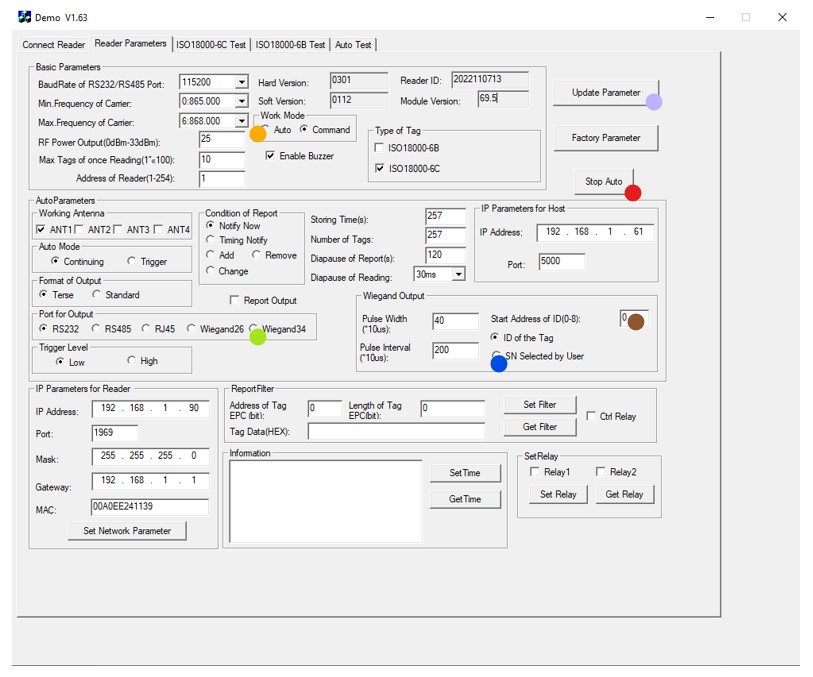
Task: Click the Update Parameter button
Action: [606, 93]
